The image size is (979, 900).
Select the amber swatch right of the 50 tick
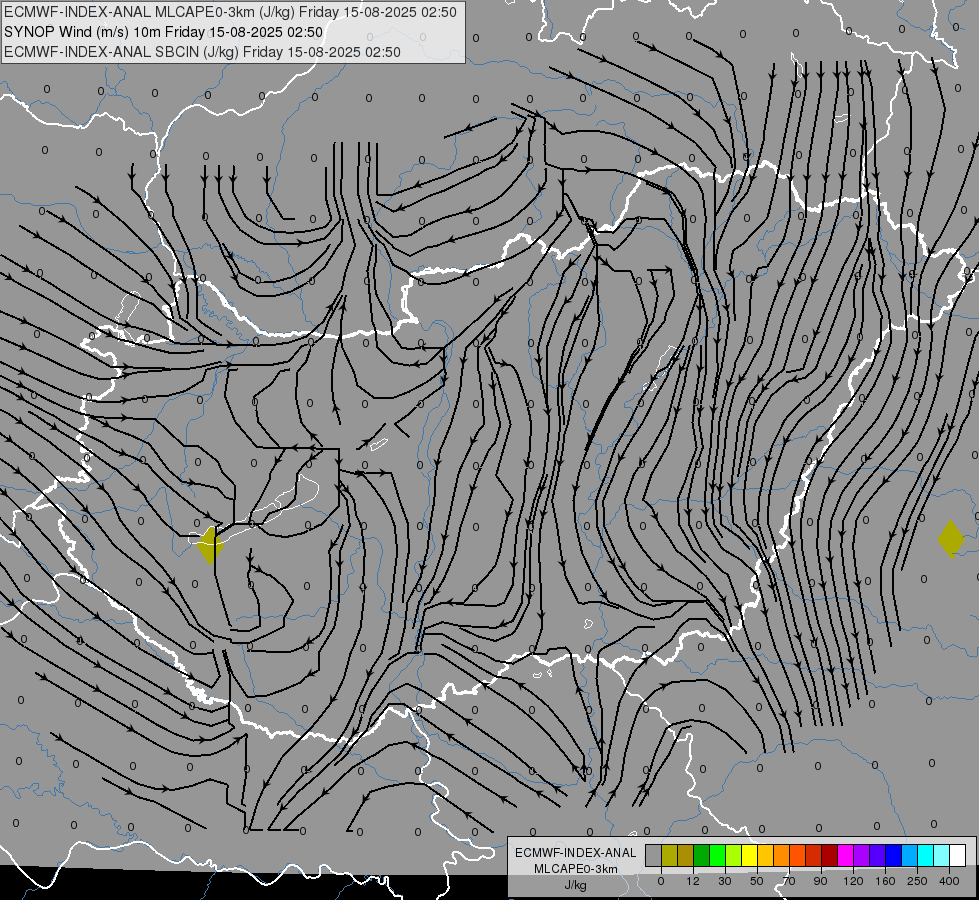(765, 855)
